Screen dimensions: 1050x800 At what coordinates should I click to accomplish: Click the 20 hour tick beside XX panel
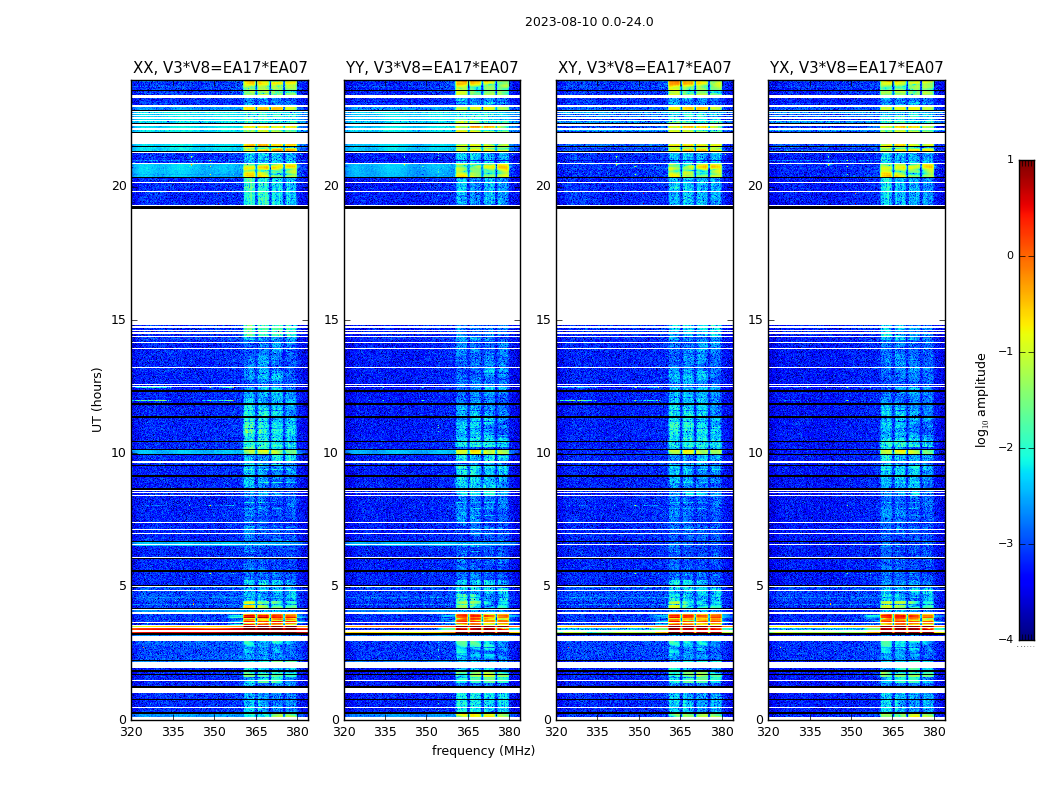(119, 186)
